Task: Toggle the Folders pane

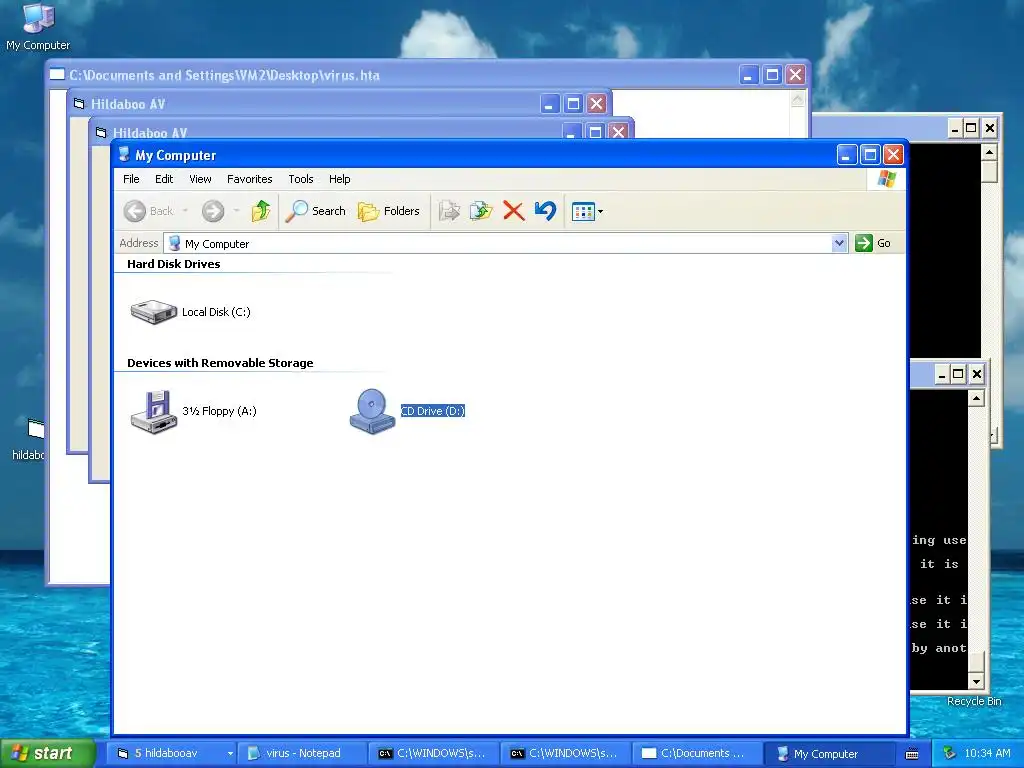Action: 389,211
